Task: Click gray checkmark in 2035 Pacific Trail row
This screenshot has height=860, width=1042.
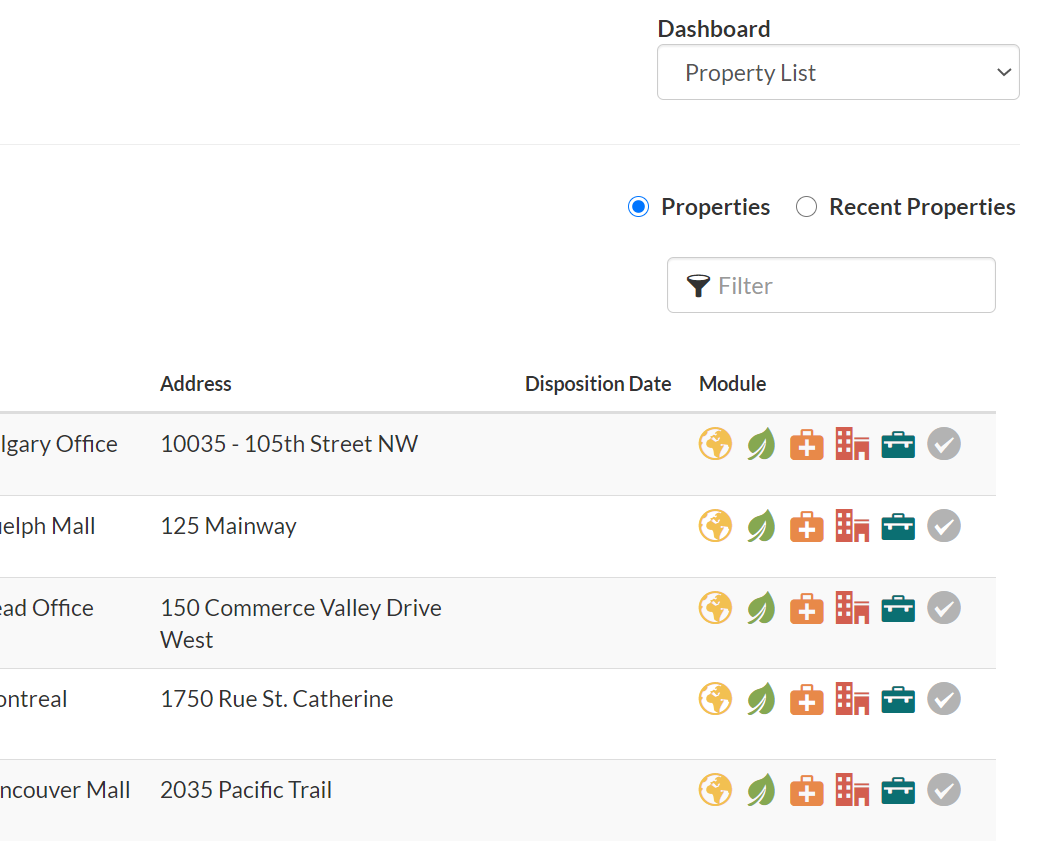Action: coord(944,790)
